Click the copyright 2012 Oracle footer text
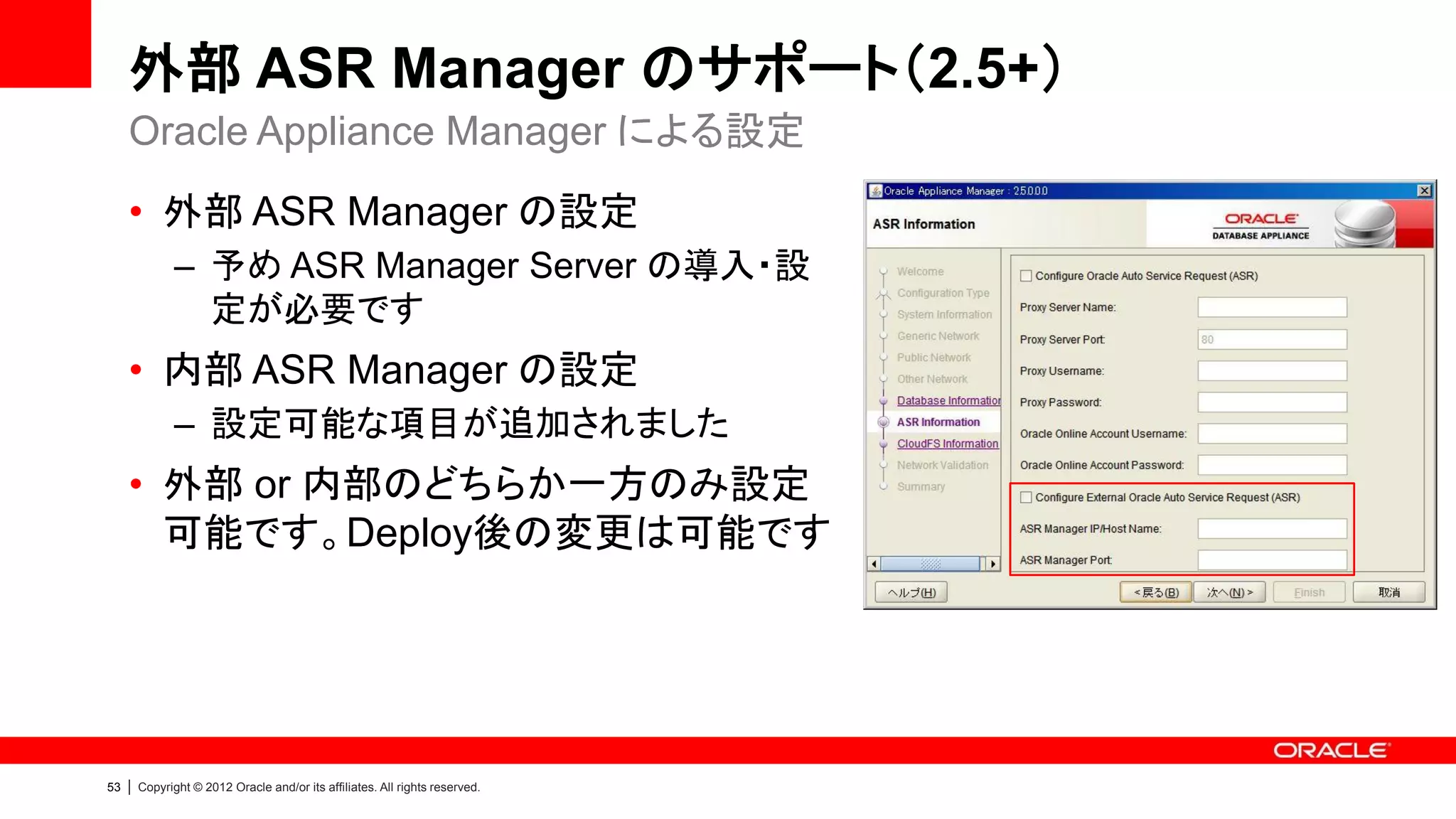Screen dimensions: 1456x819 (309, 787)
